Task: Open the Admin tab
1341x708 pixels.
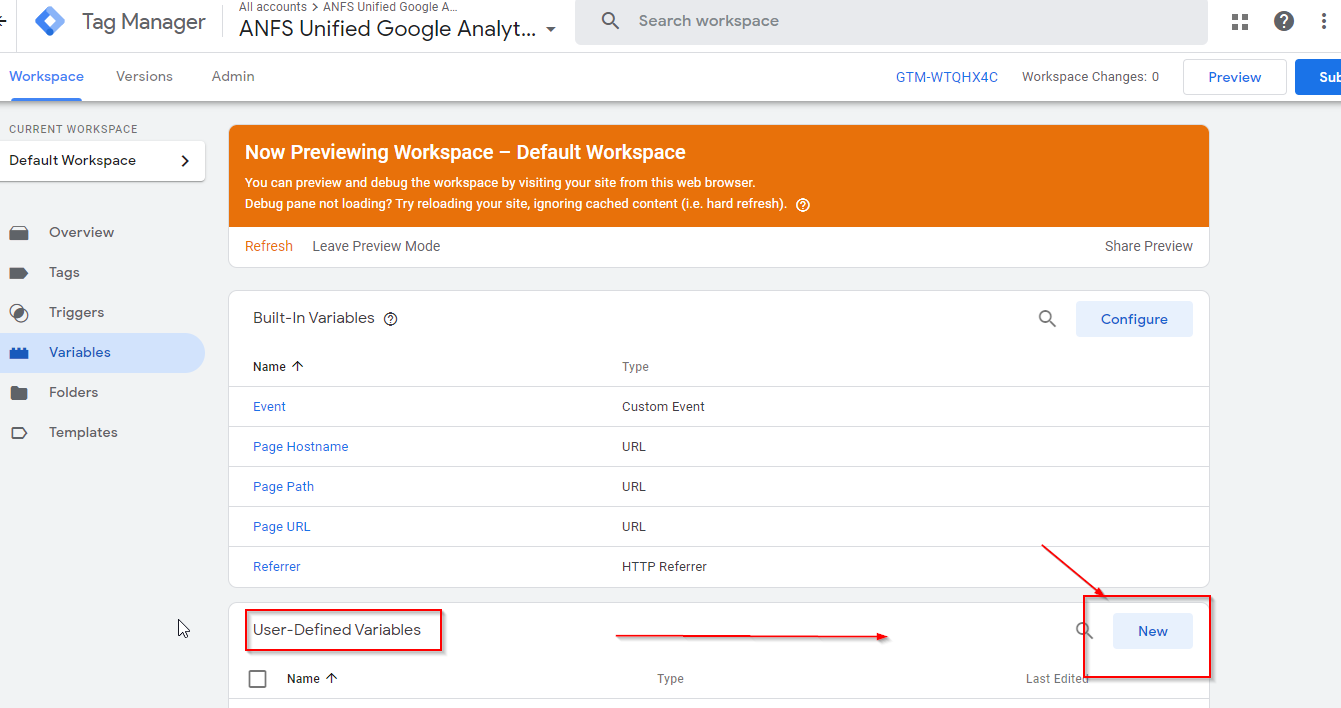Action: coord(232,76)
